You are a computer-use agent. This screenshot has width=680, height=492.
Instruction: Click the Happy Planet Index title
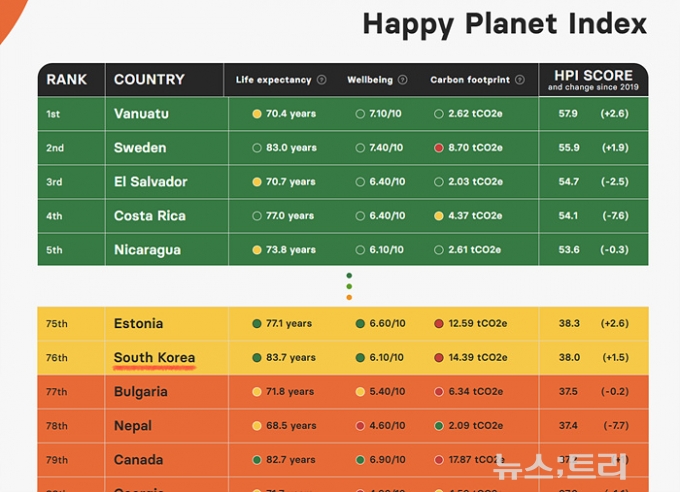point(504,24)
